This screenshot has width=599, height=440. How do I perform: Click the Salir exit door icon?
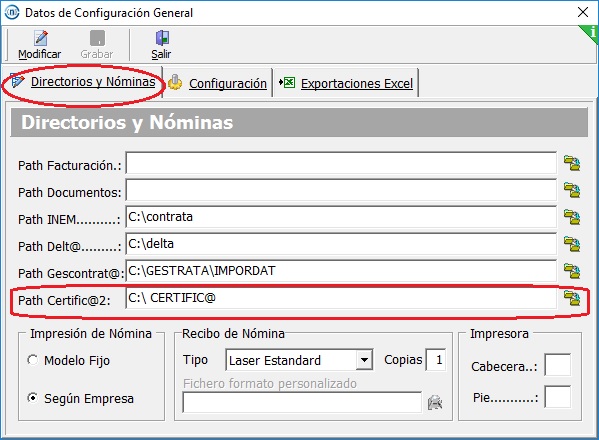coord(162,38)
